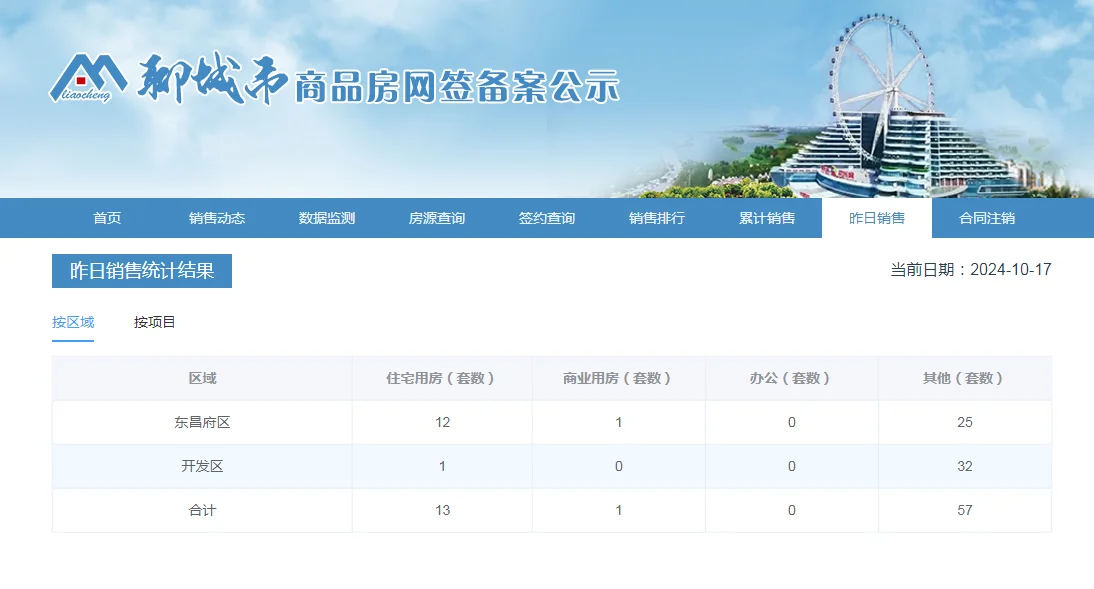The height and width of the screenshot is (589, 1094).
Task: Click 累计销售 in the navigation bar
Action: click(x=767, y=218)
